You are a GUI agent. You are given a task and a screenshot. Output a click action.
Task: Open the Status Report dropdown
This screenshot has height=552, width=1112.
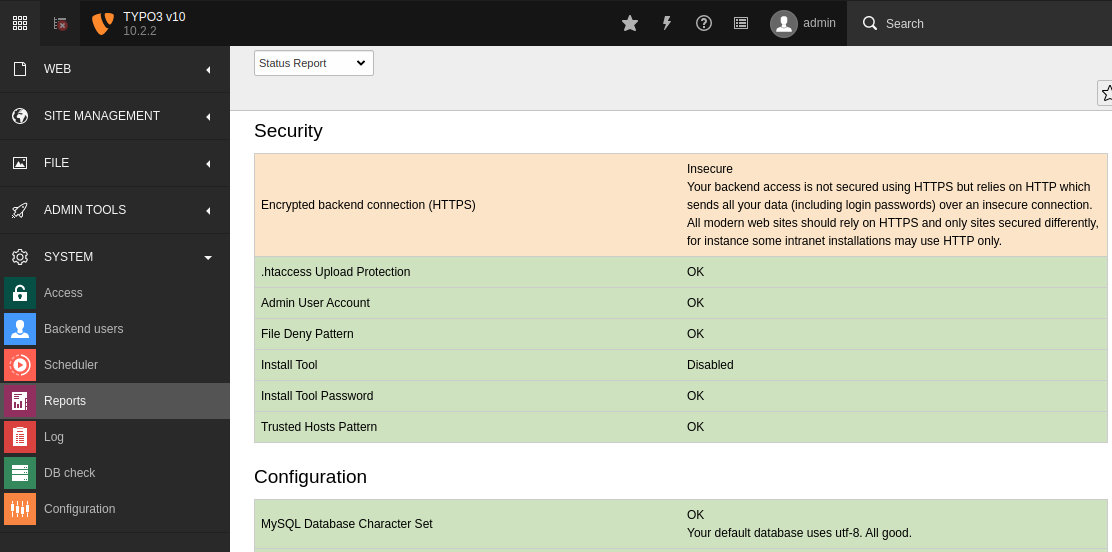pos(313,63)
